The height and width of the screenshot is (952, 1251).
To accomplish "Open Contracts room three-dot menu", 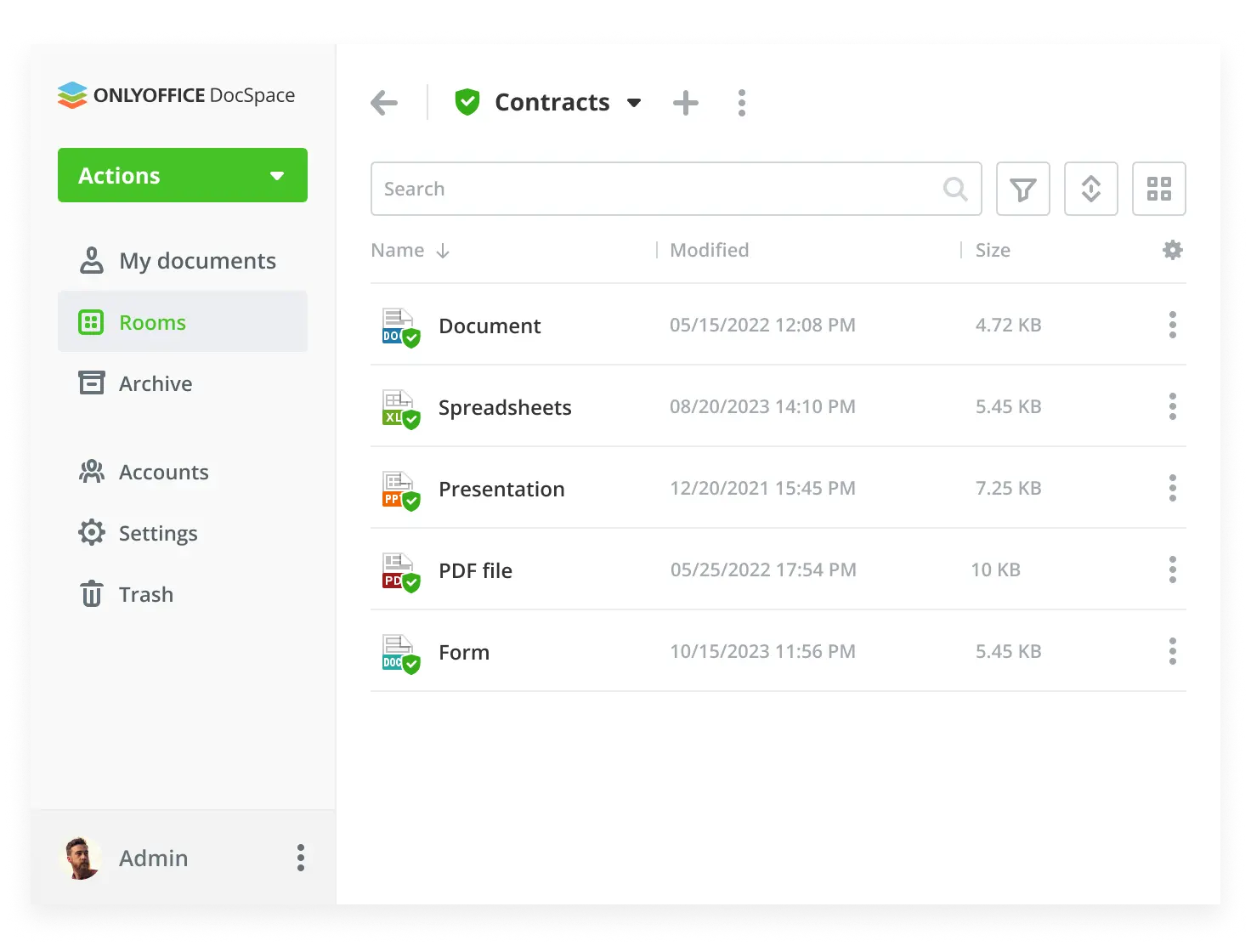I will (741, 103).
